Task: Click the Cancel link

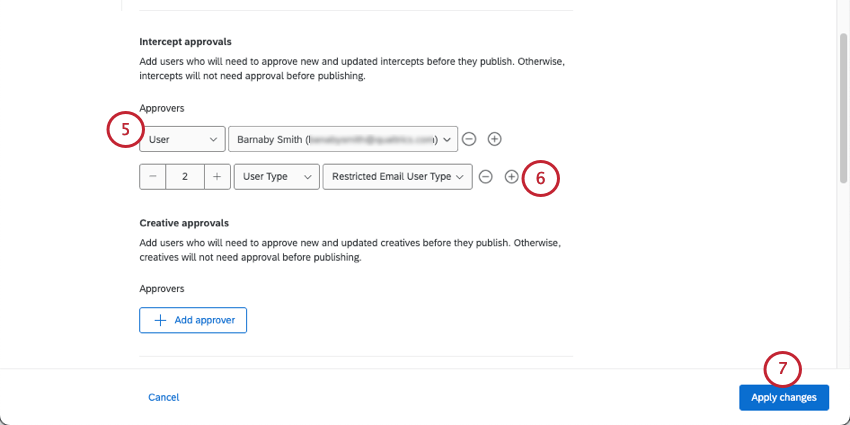Action: (x=164, y=397)
